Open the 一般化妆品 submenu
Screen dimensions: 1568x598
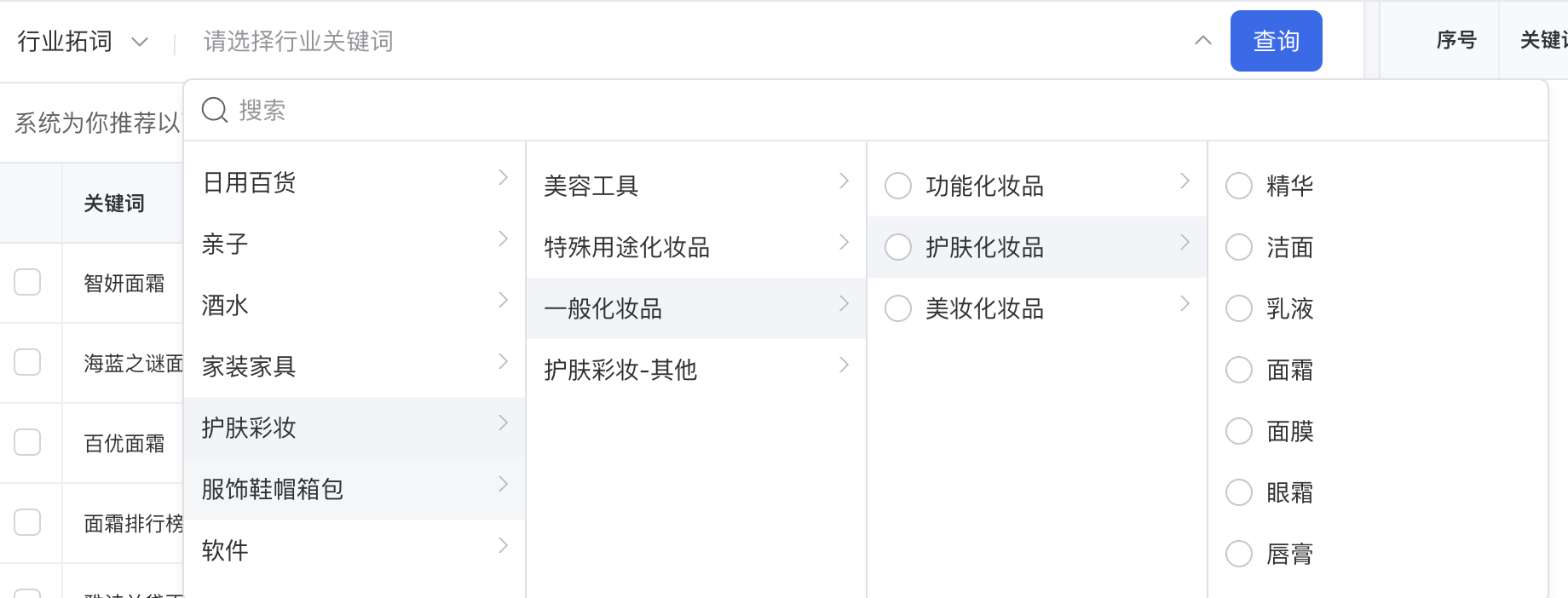[x=603, y=308]
